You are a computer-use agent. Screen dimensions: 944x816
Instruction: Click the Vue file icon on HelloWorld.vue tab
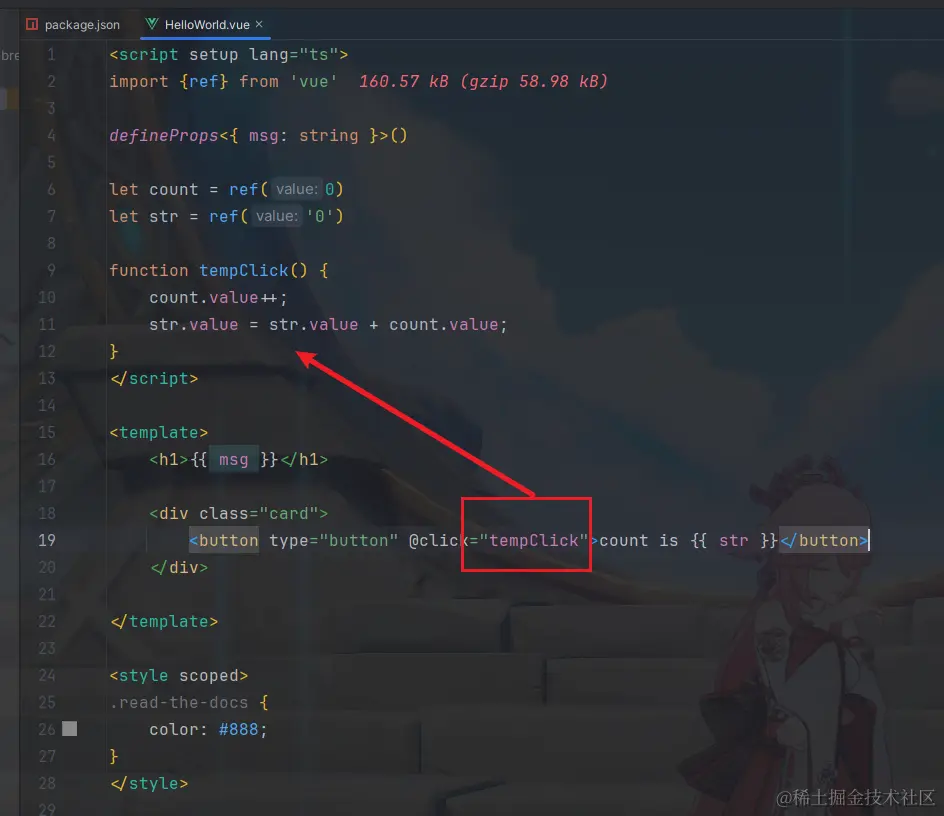coord(152,24)
